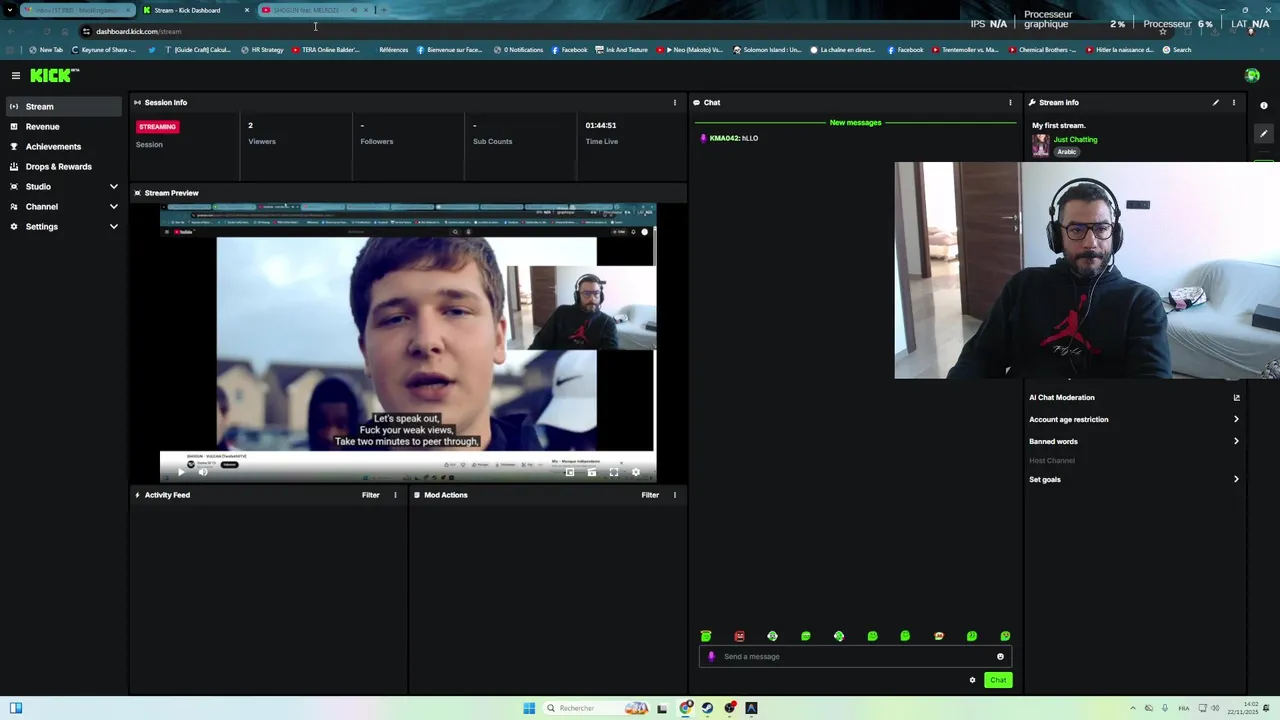The image size is (1280, 720).
Task: Click the Just Chatting category thumbnail
Action: coord(1041,145)
